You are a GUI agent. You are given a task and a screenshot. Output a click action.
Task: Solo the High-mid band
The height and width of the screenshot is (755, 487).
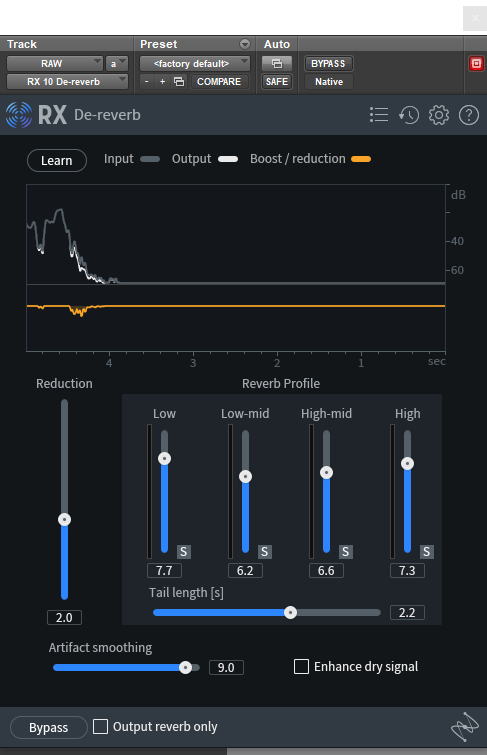(x=345, y=552)
